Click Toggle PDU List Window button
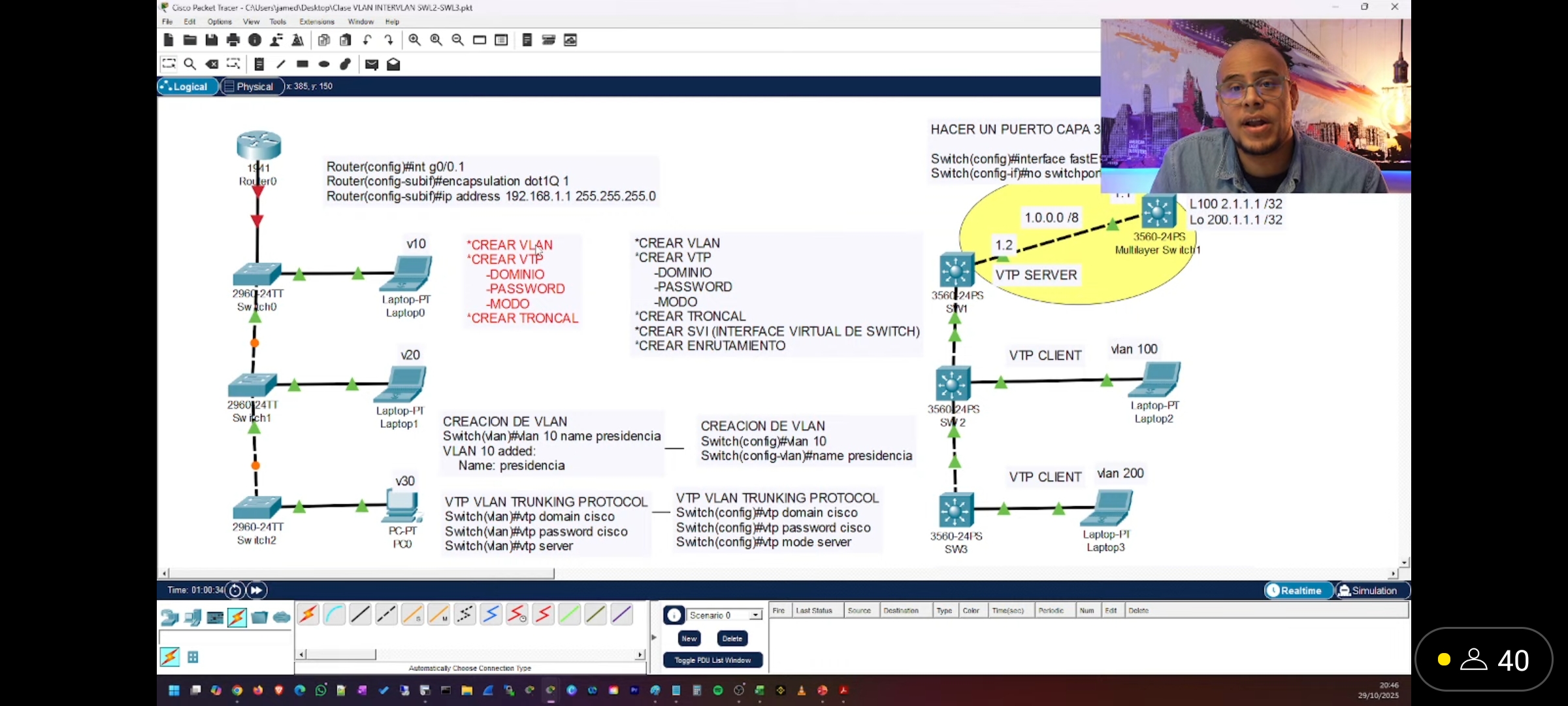 click(x=713, y=660)
